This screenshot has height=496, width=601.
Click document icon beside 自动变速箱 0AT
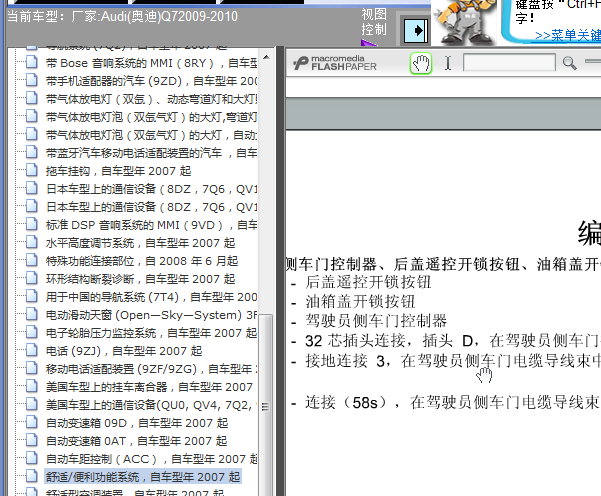point(32,440)
